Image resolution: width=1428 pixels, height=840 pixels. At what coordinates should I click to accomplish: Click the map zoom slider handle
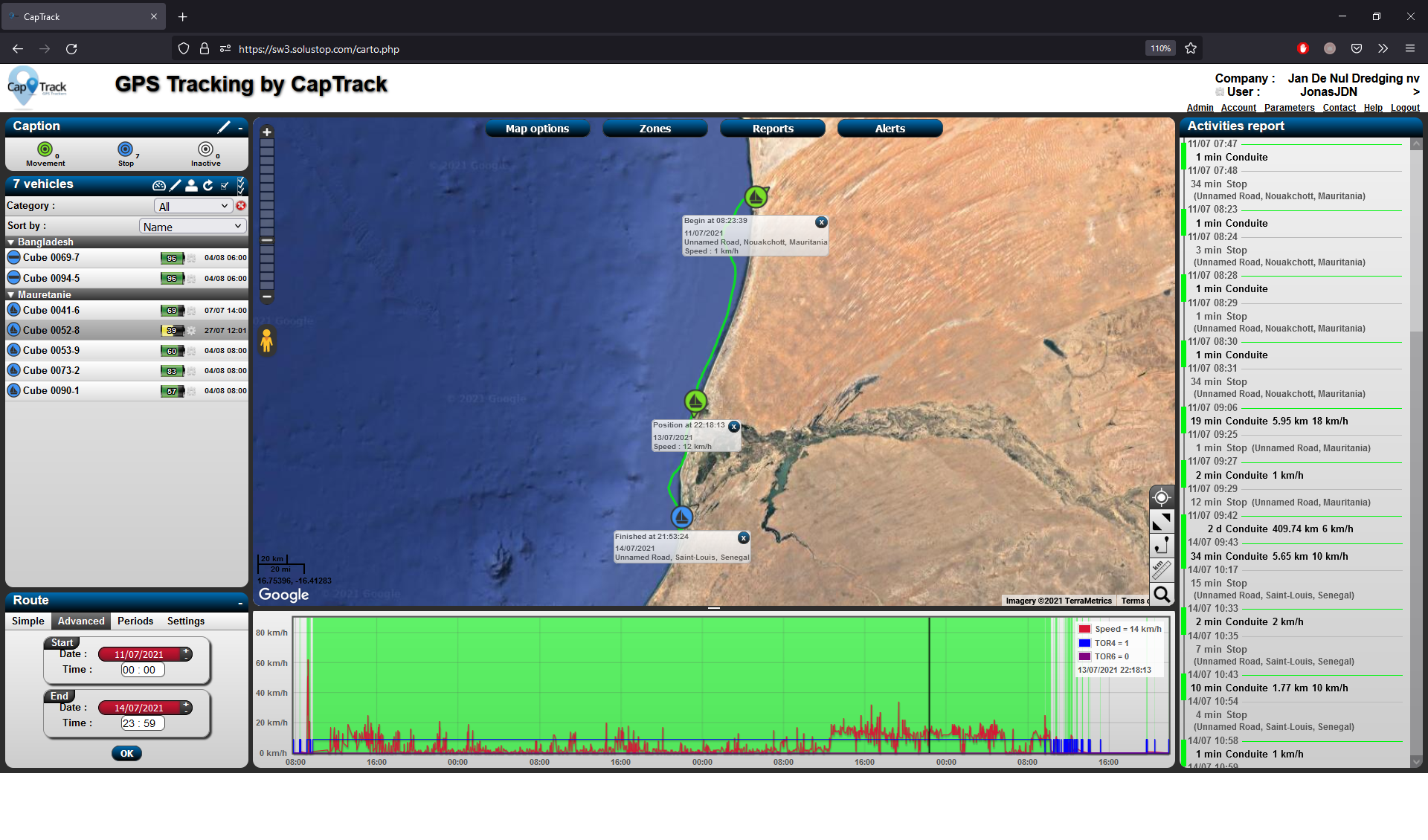tap(267, 240)
